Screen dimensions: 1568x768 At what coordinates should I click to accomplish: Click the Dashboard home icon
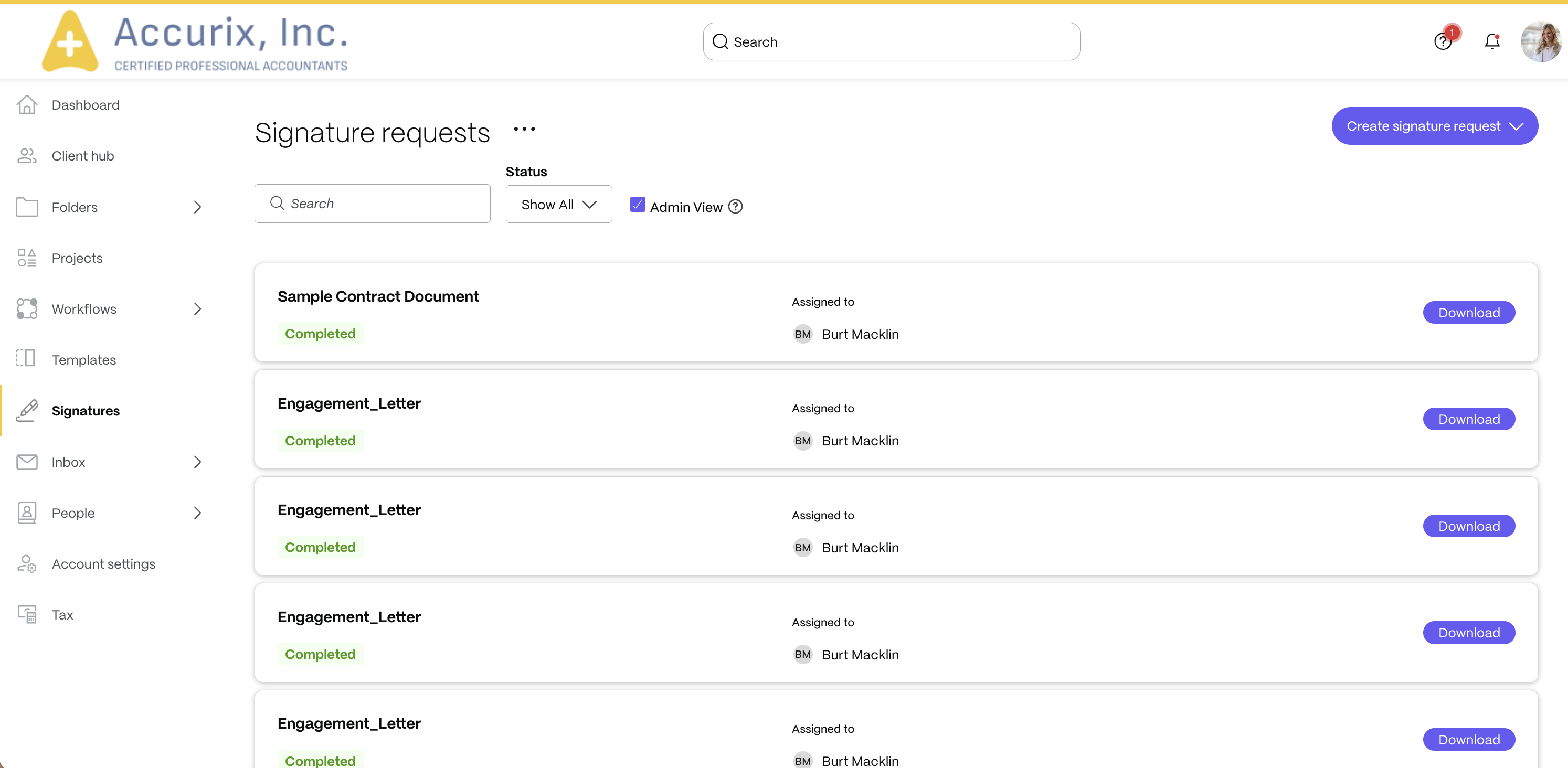[27, 105]
